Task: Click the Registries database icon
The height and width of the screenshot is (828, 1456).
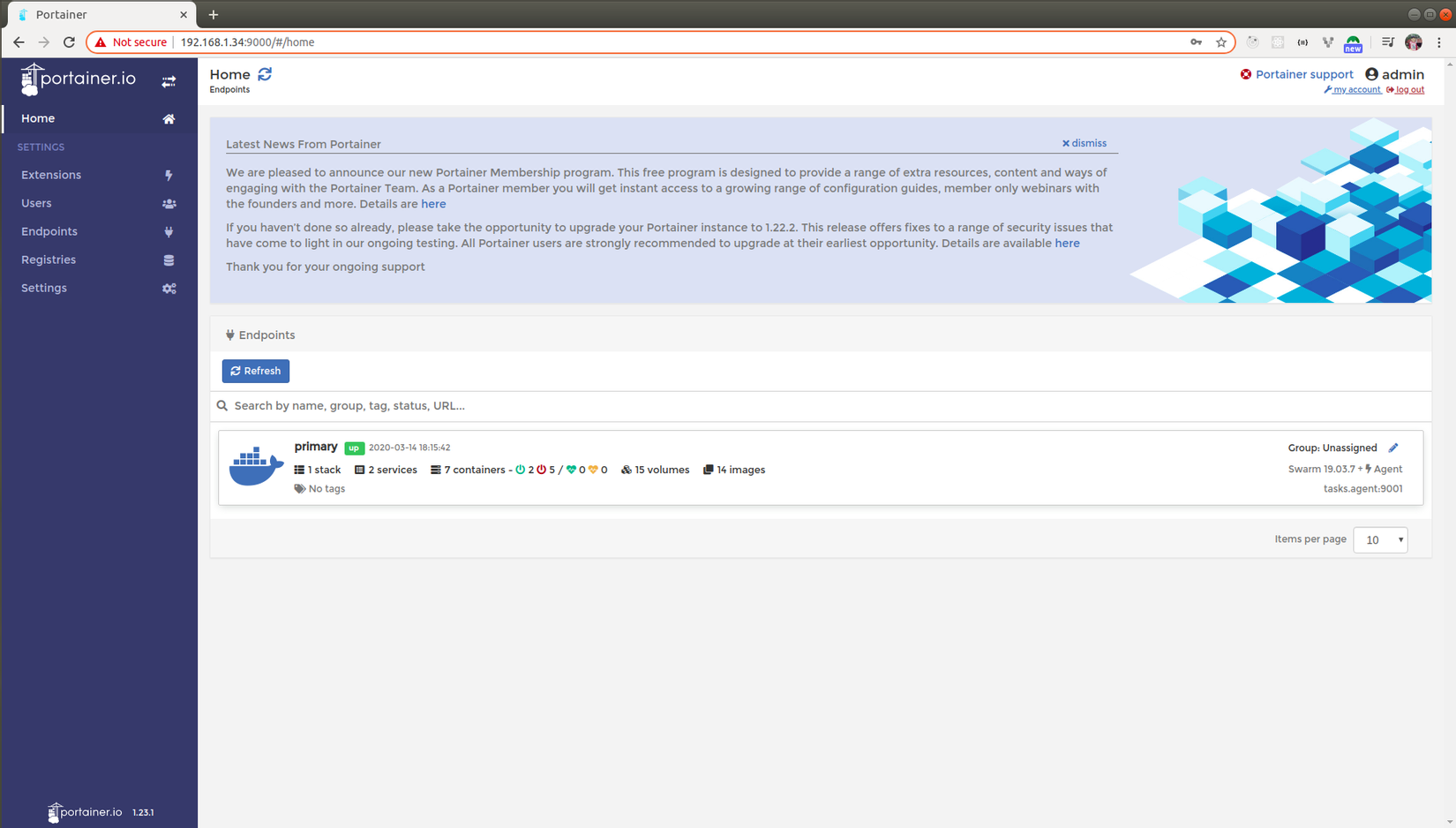Action: tap(169, 260)
